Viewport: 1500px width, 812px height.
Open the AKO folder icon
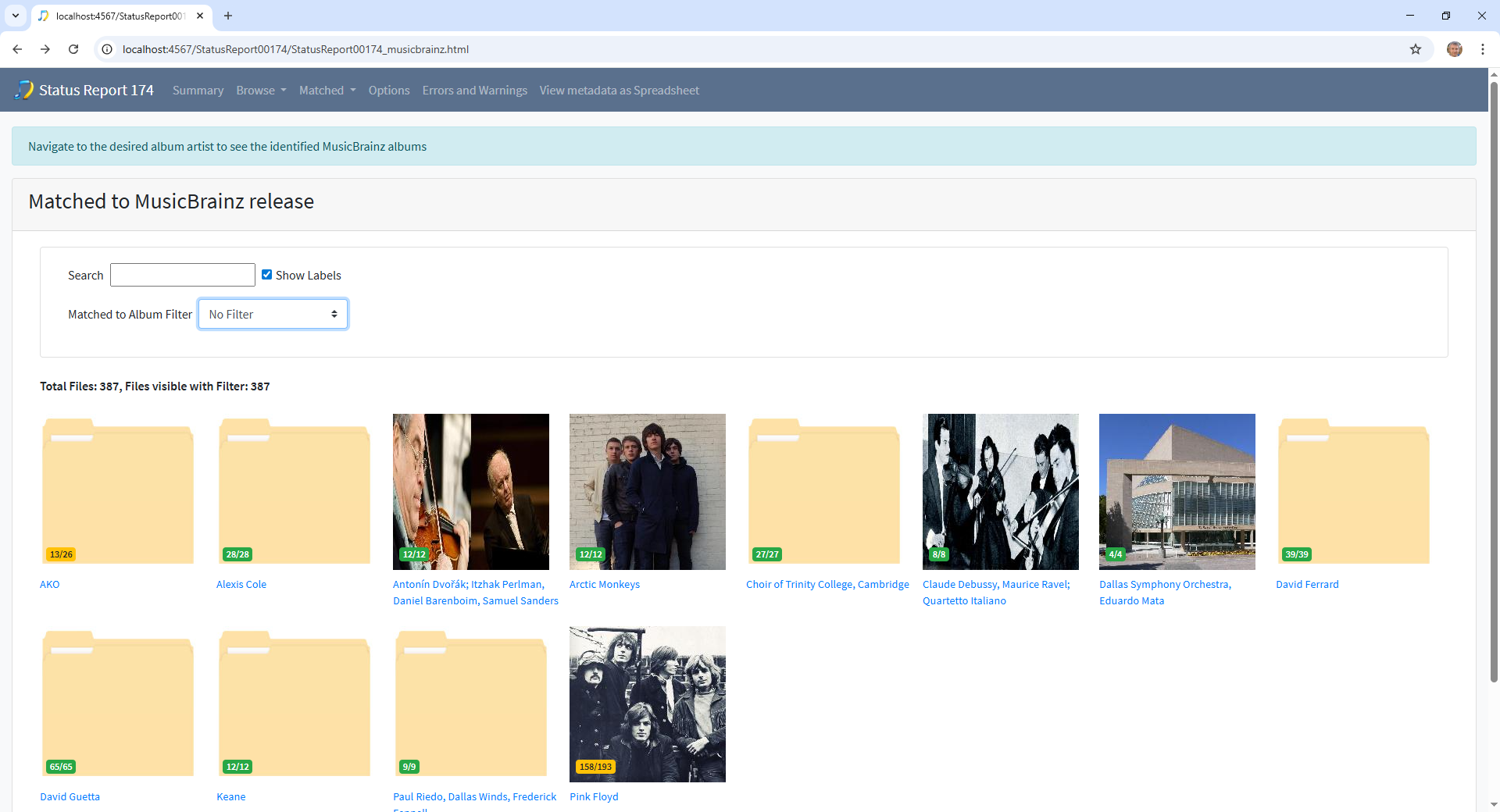[118, 492]
